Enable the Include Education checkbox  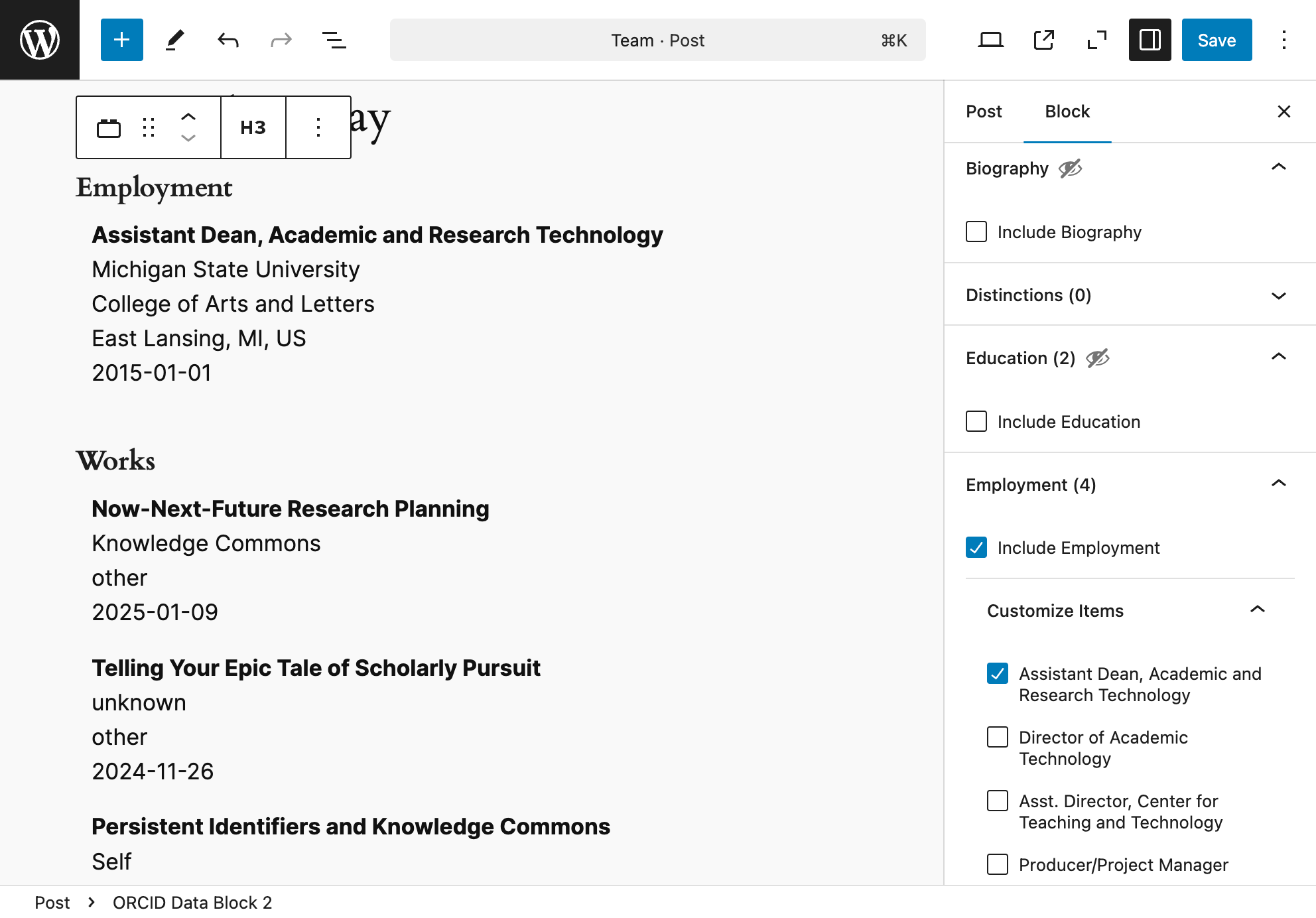coord(976,422)
